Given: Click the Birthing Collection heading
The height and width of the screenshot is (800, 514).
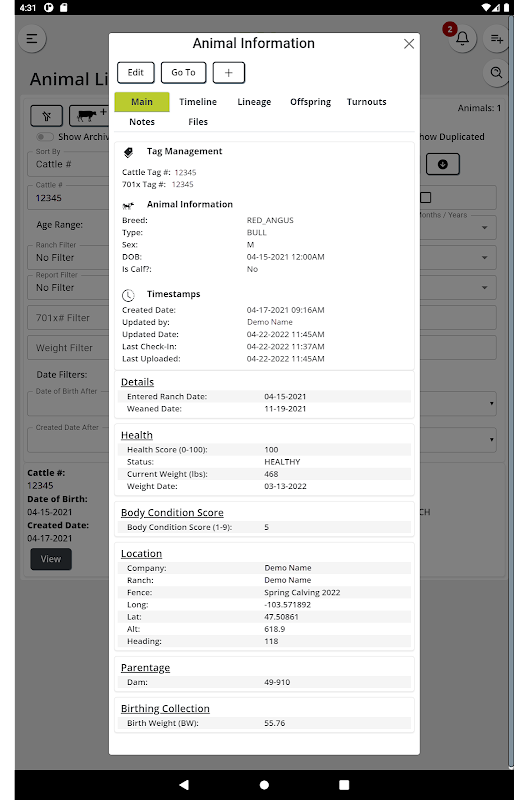Looking at the screenshot, I should click(x=165, y=709).
